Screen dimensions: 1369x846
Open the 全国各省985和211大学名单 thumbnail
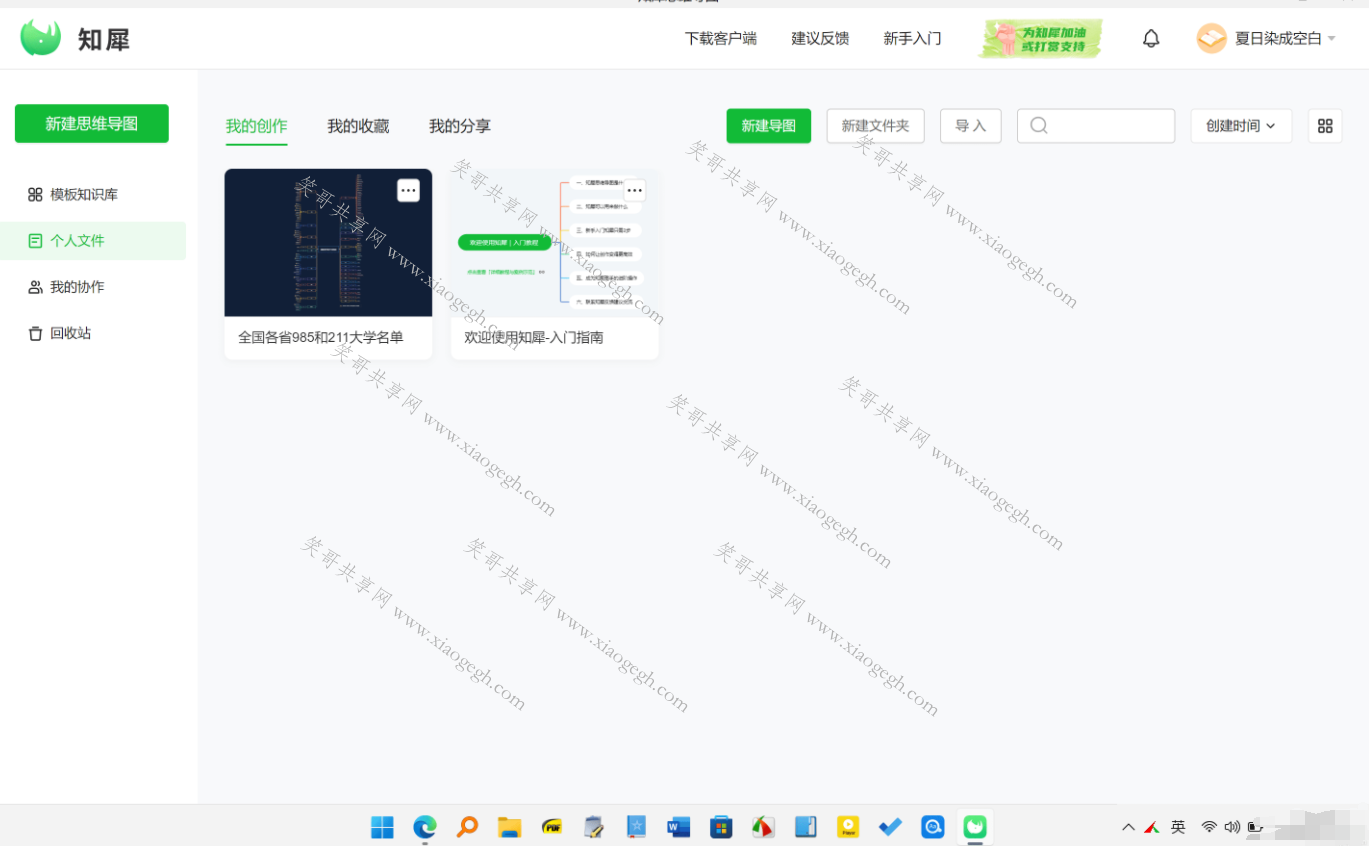tap(328, 243)
